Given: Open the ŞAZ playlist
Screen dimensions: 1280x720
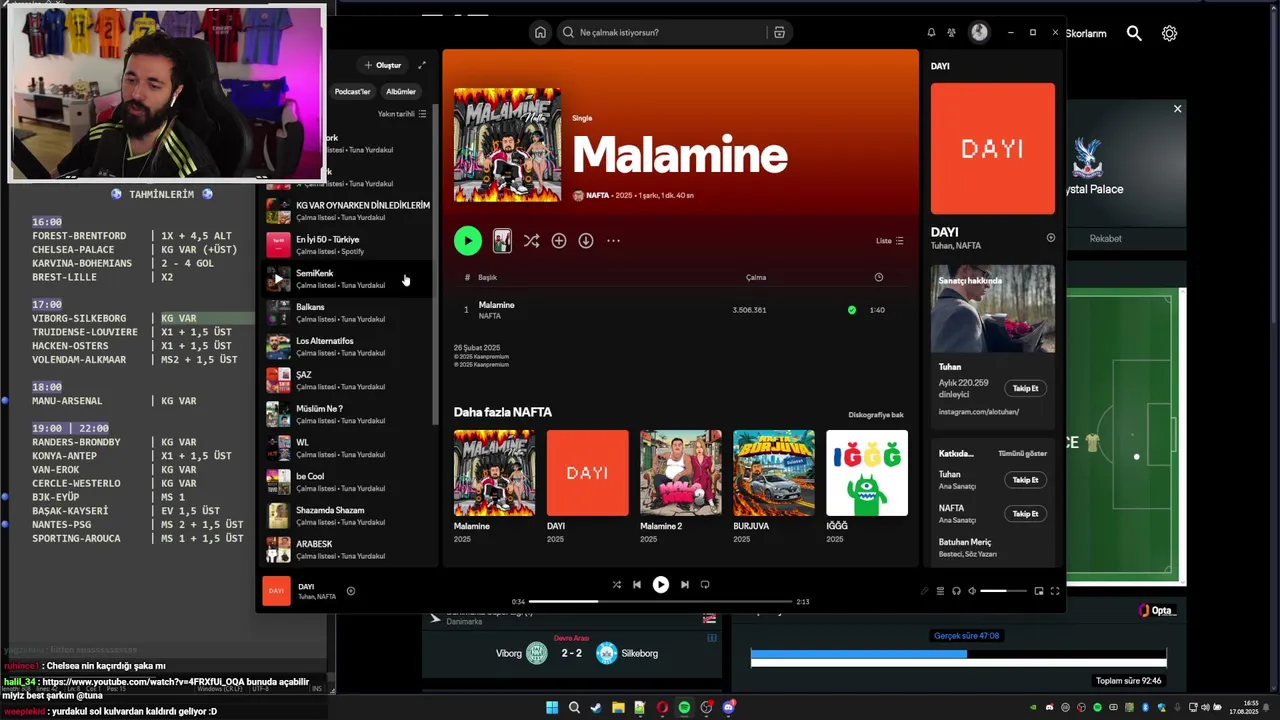Looking at the screenshot, I should click(x=348, y=380).
